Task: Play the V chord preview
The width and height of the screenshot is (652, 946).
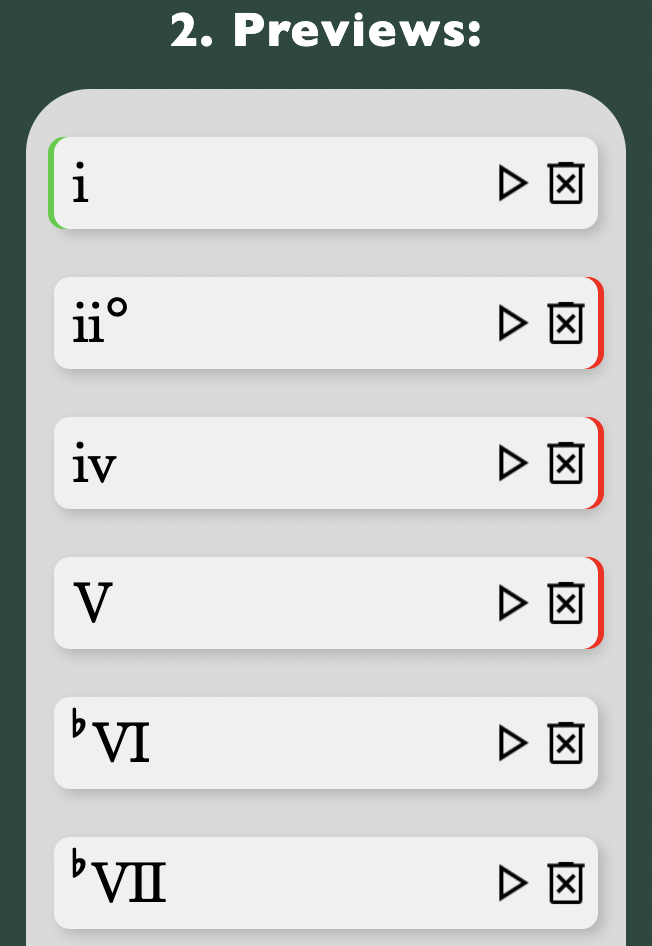Action: 512,603
